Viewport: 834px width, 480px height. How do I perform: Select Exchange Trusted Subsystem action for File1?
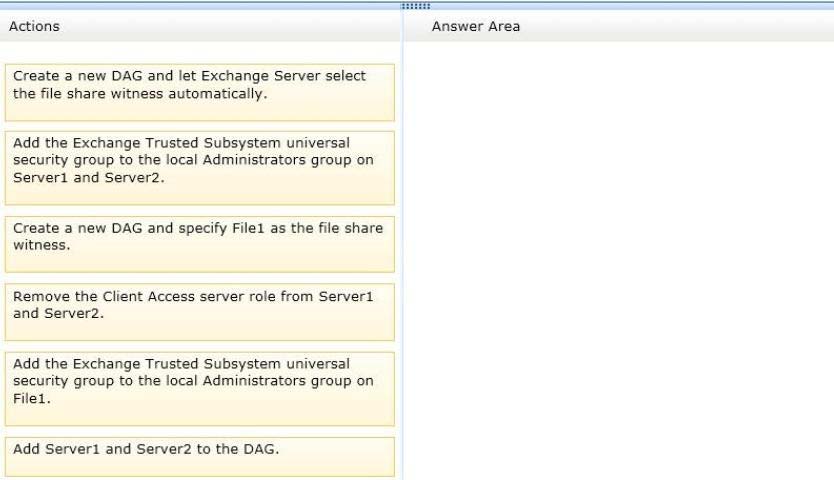pos(200,388)
